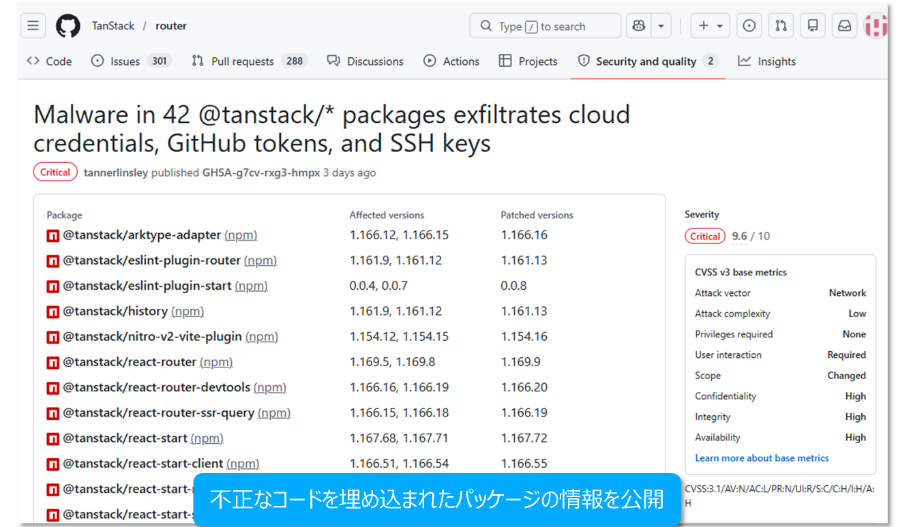
Task: Open the issues circle-dot header icon
Action: tap(749, 26)
